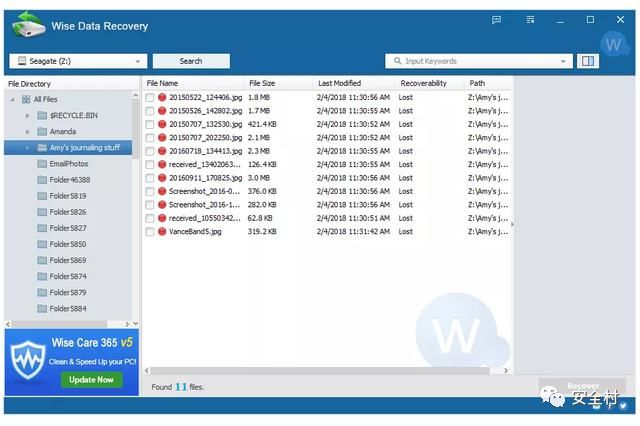The image size is (640, 426).
Task: Click the Update Now button
Action: pos(91,380)
